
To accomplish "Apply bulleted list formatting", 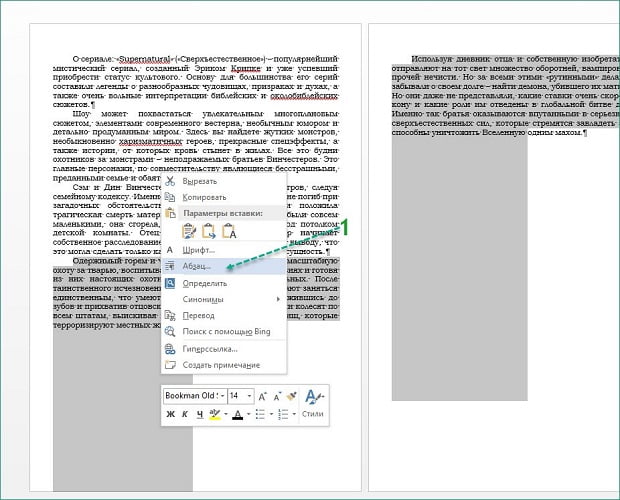I will [260, 414].
